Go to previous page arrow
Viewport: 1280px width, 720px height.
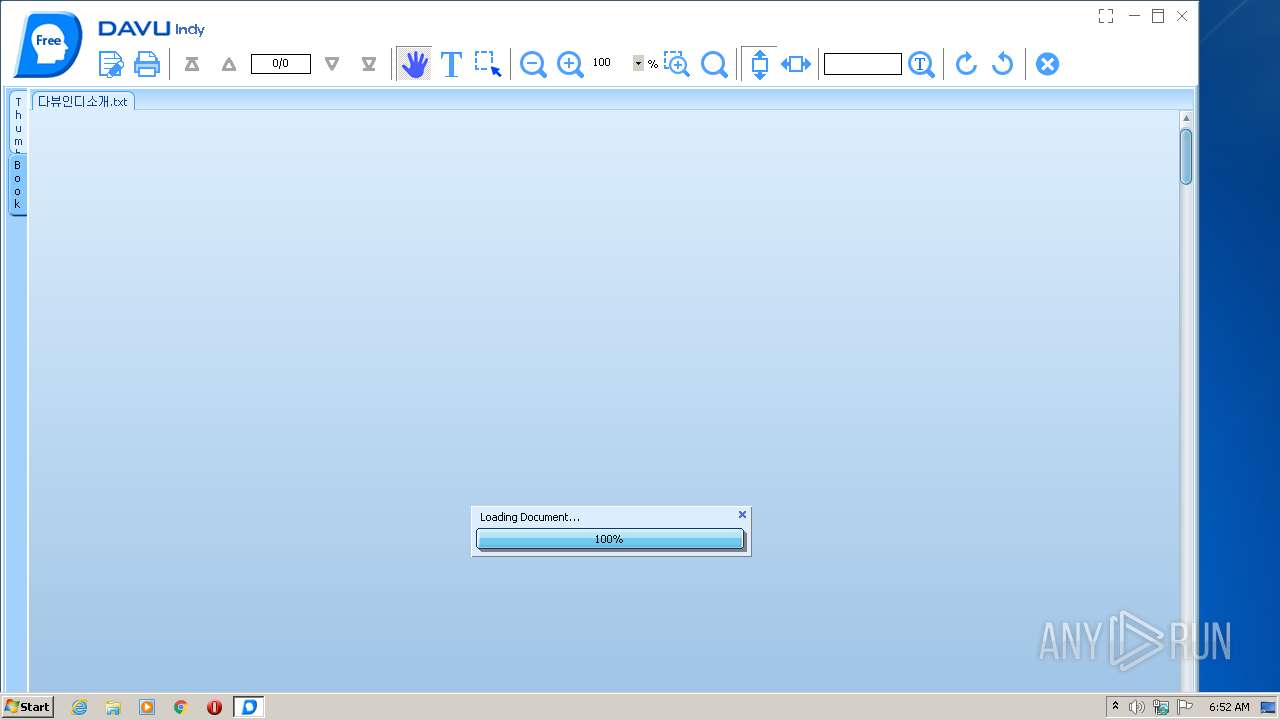point(229,64)
